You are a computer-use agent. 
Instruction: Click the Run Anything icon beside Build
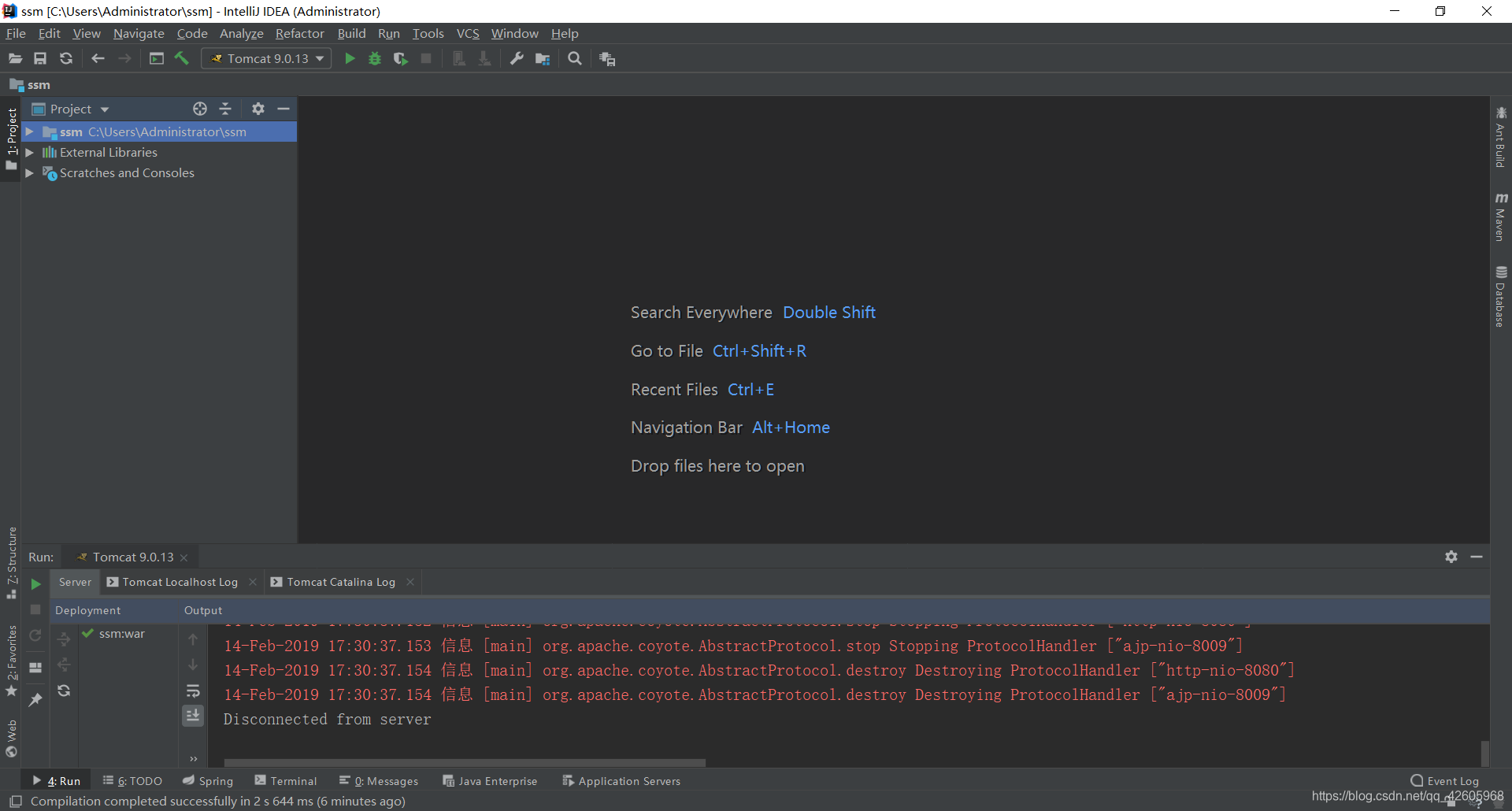click(x=157, y=58)
